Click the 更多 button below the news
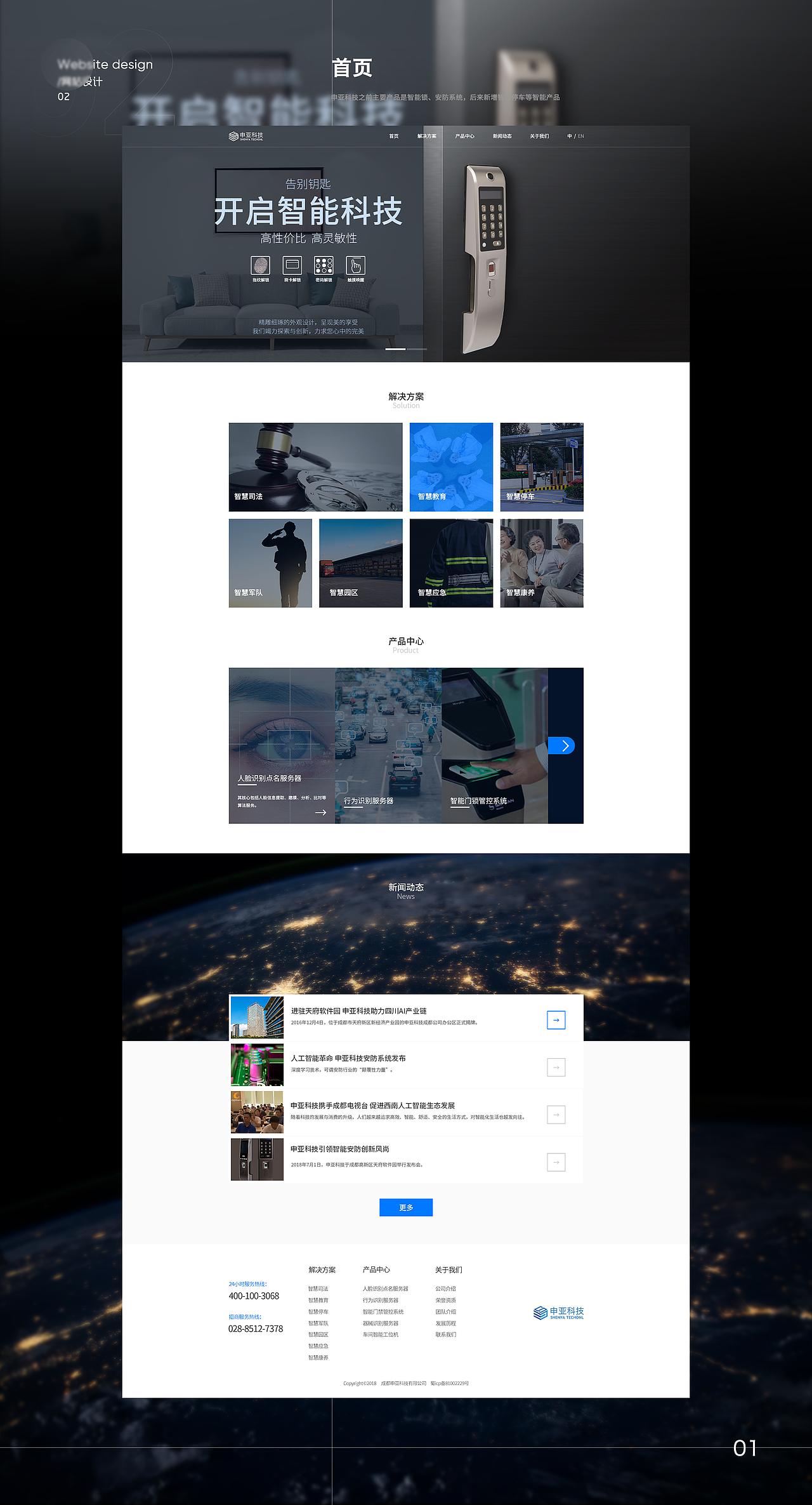Viewport: 812px width, 1505px height. [x=406, y=1207]
